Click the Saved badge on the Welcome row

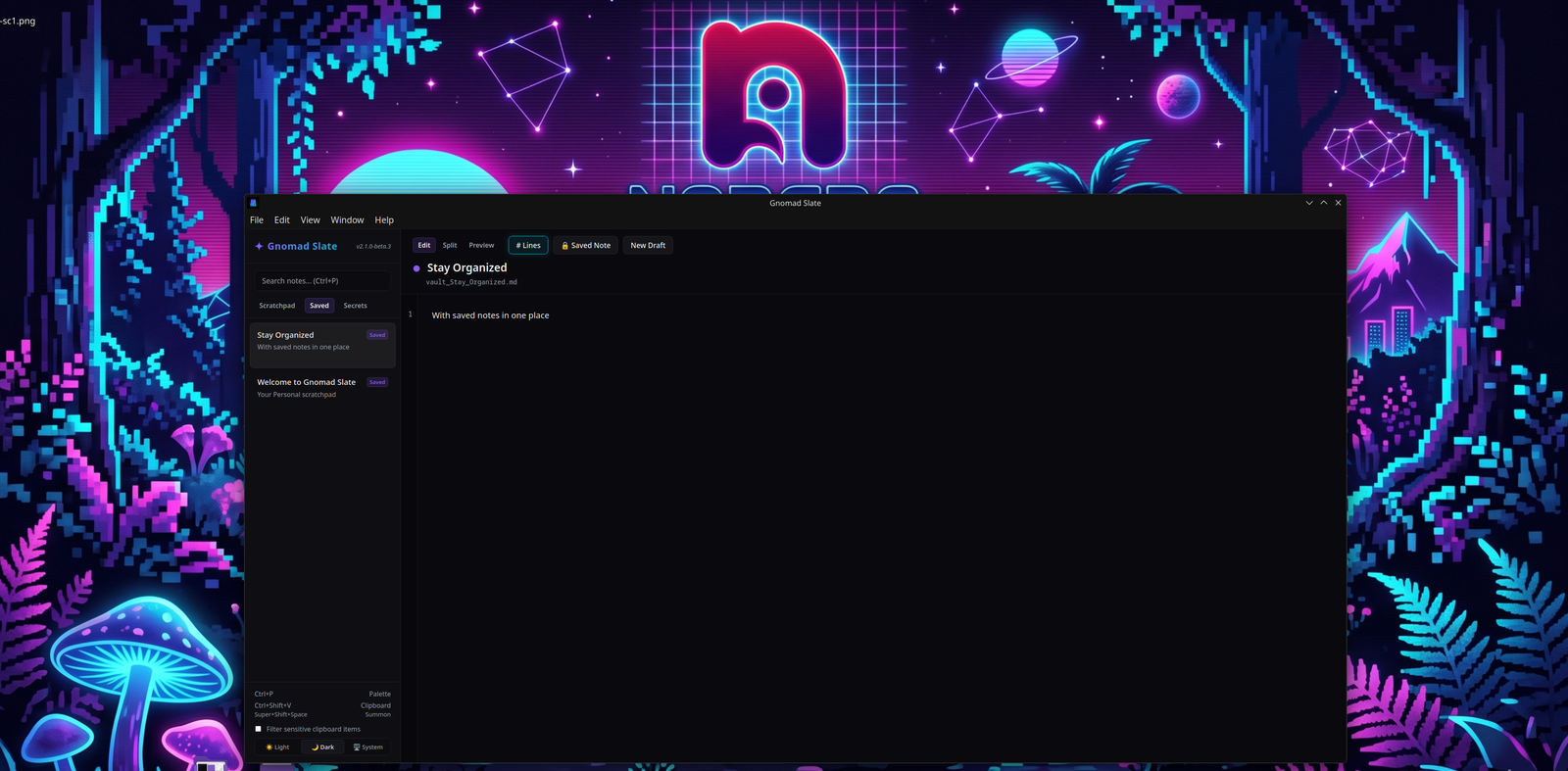pyautogui.click(x=377, y=382)
